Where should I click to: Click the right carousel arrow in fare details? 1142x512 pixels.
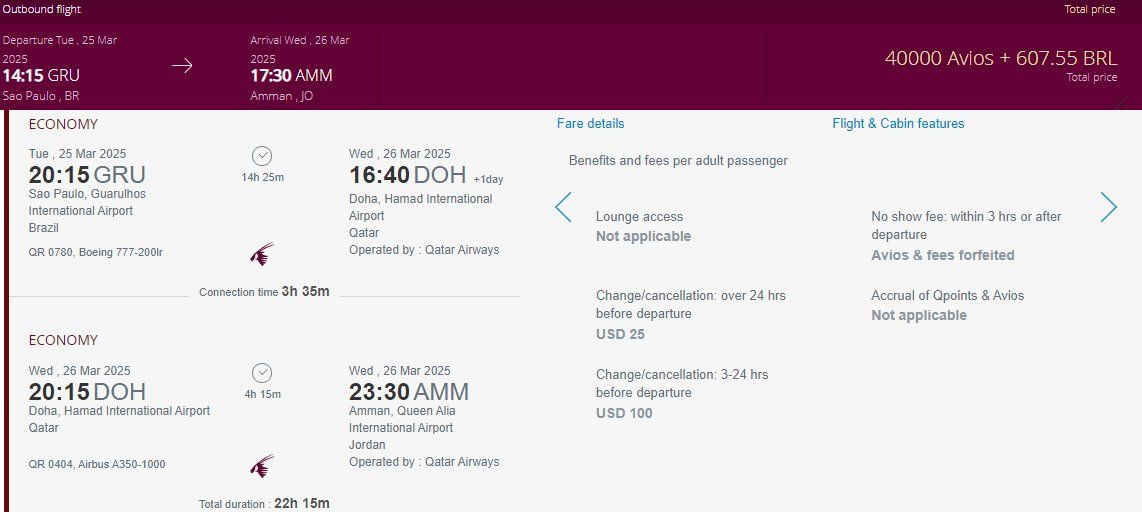[1108, 207]
